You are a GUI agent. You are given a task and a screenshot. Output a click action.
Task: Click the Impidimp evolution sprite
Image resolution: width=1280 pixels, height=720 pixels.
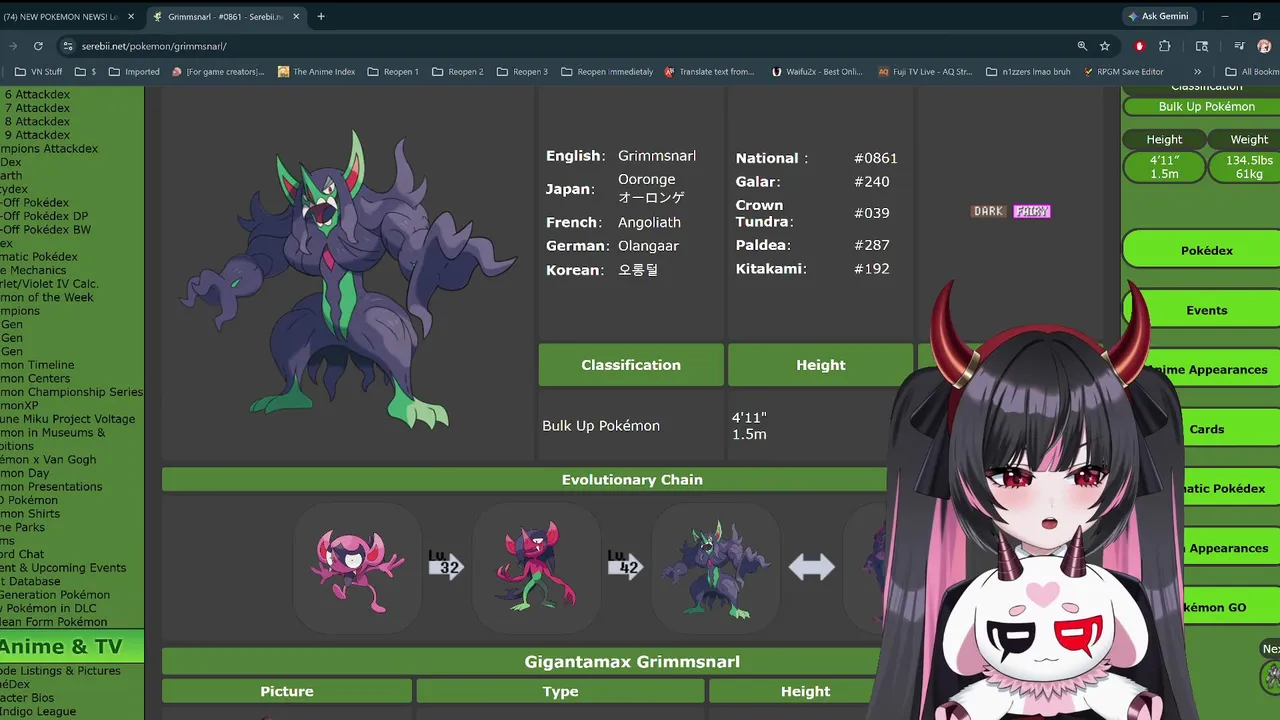(357, 568)
